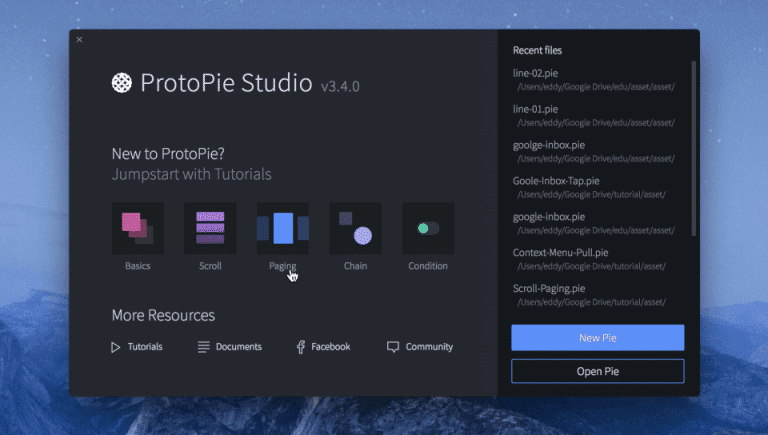Open the Documents resource link
This screenshot has width=768, height=435.
pyautogui.click(x=229, y=347)
